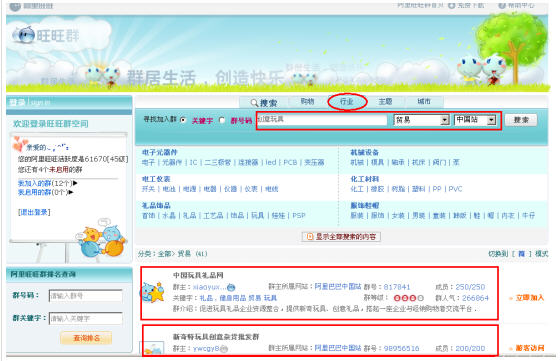Screen dimensions: 560x361
Task: Open the 贸易 category dropdown
Action: click(x=421, y=120)
